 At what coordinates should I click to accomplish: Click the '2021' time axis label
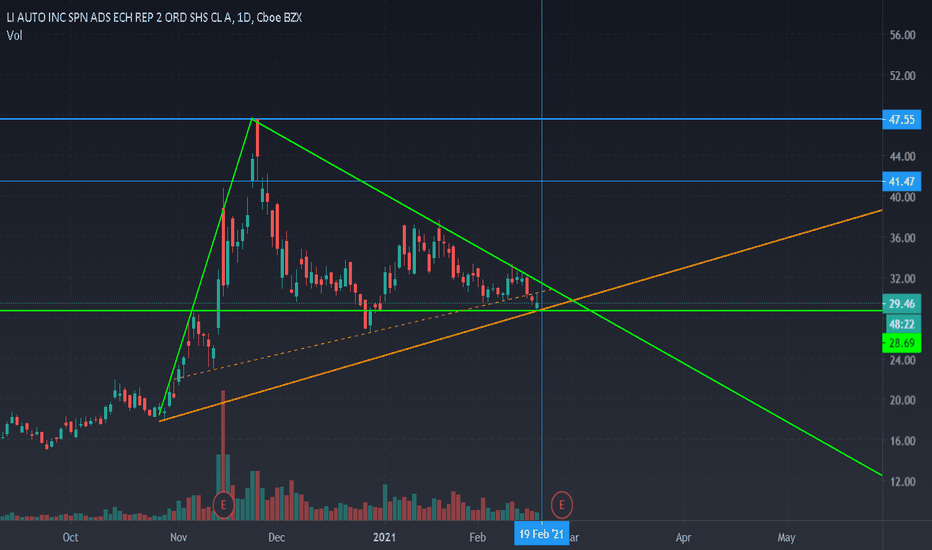pos(384,538)
